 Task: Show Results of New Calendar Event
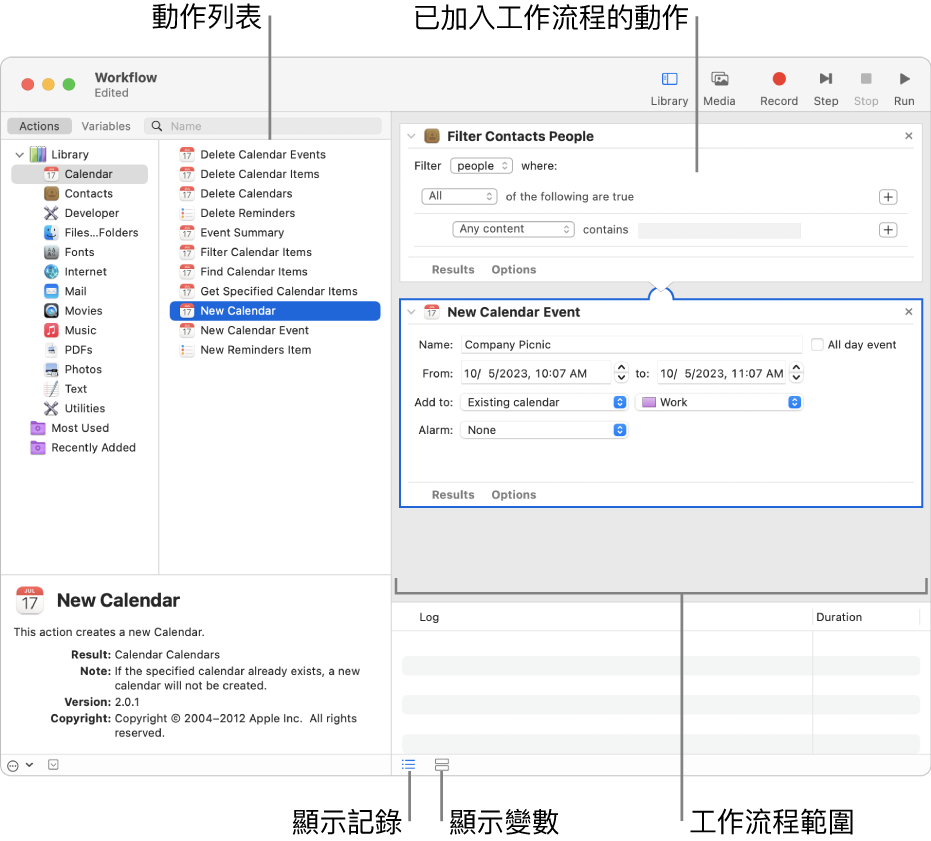(x=453, y=495)
